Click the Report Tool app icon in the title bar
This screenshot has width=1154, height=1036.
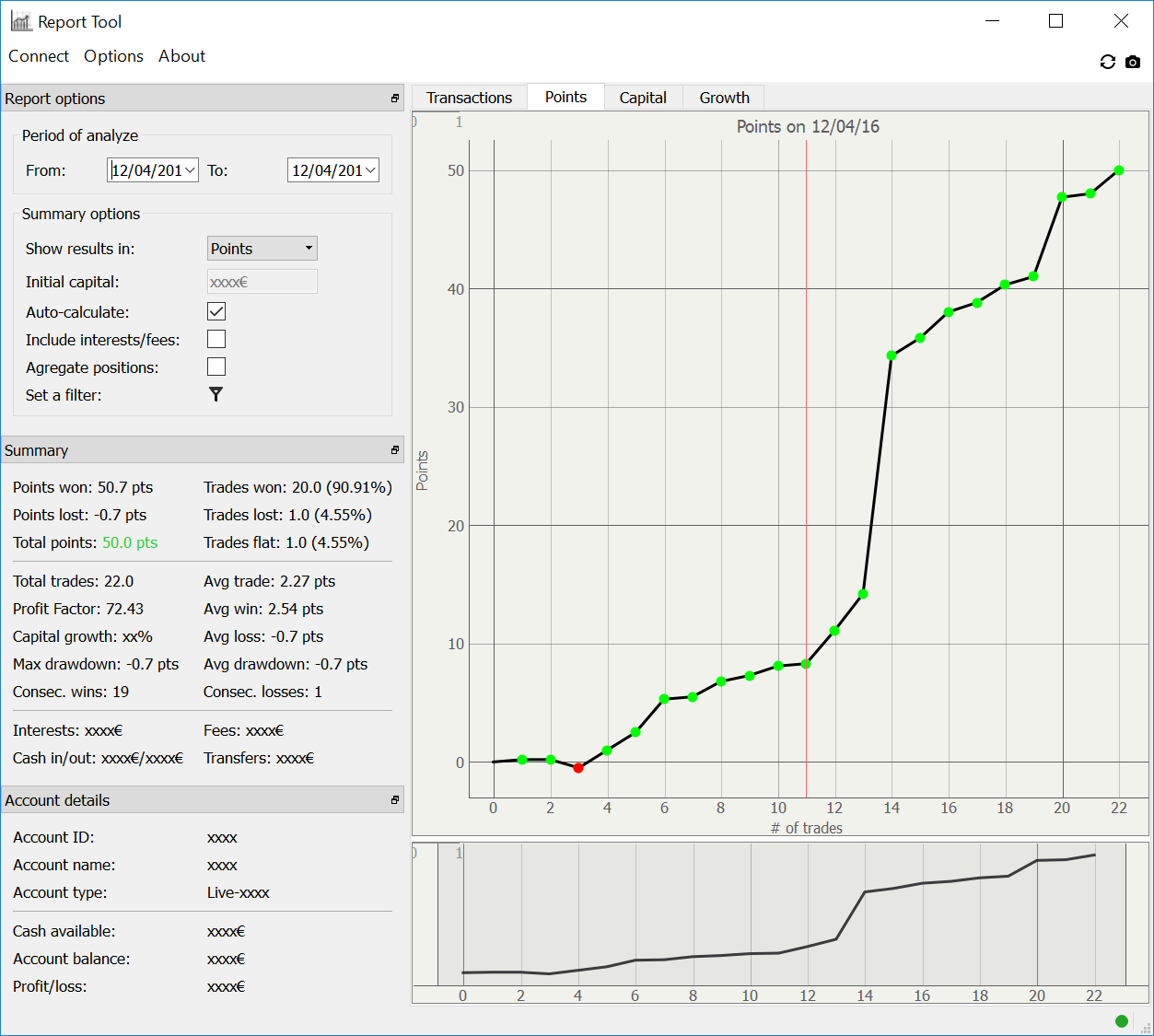20,21
